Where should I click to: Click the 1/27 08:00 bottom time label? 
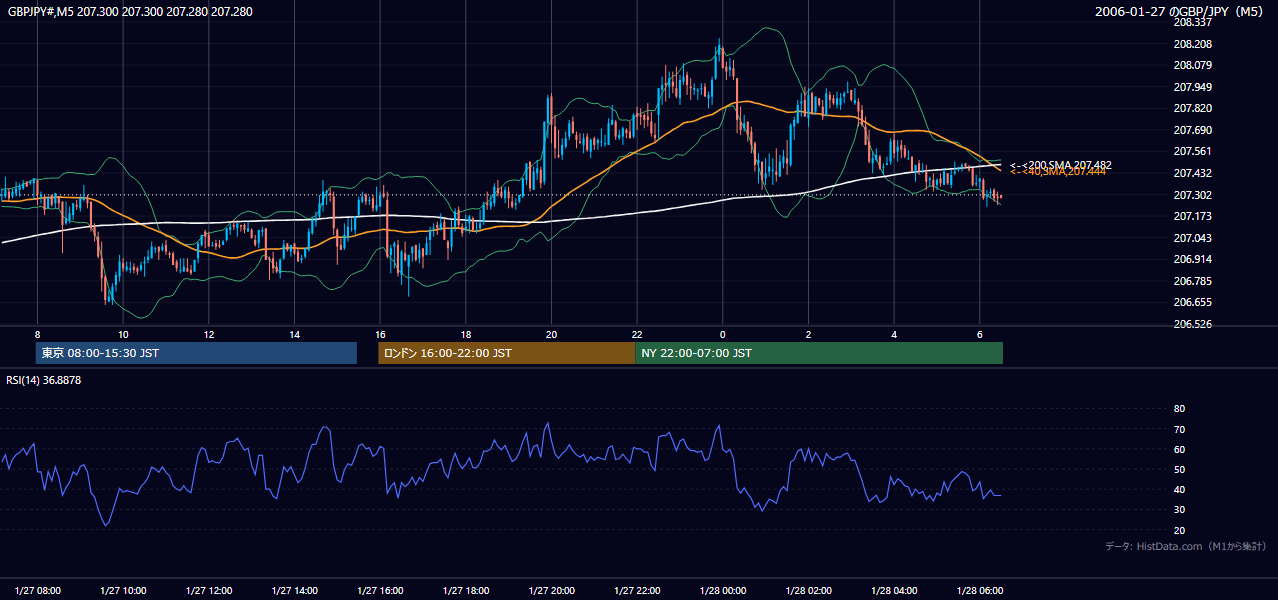[x=38, y=591]
